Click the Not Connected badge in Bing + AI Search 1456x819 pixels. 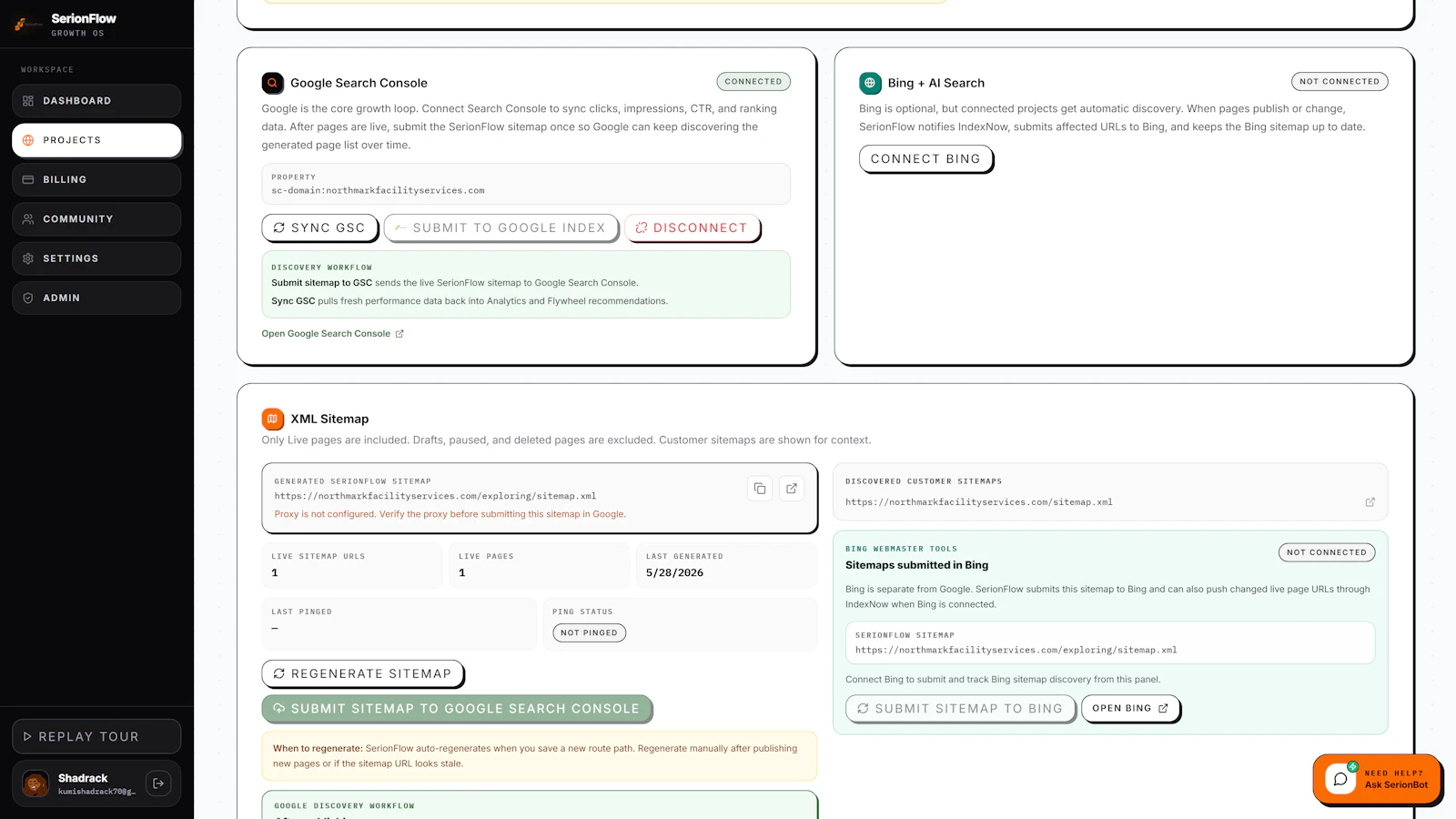[x=1340, y=82]
